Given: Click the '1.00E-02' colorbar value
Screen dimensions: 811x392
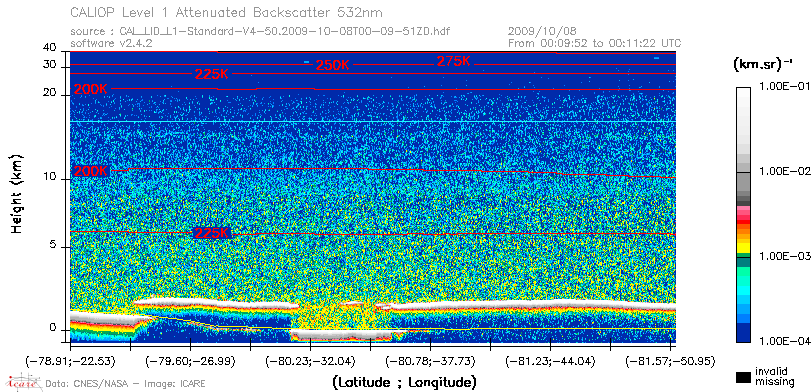Looking at the screenshot, I should click(784, 171).
